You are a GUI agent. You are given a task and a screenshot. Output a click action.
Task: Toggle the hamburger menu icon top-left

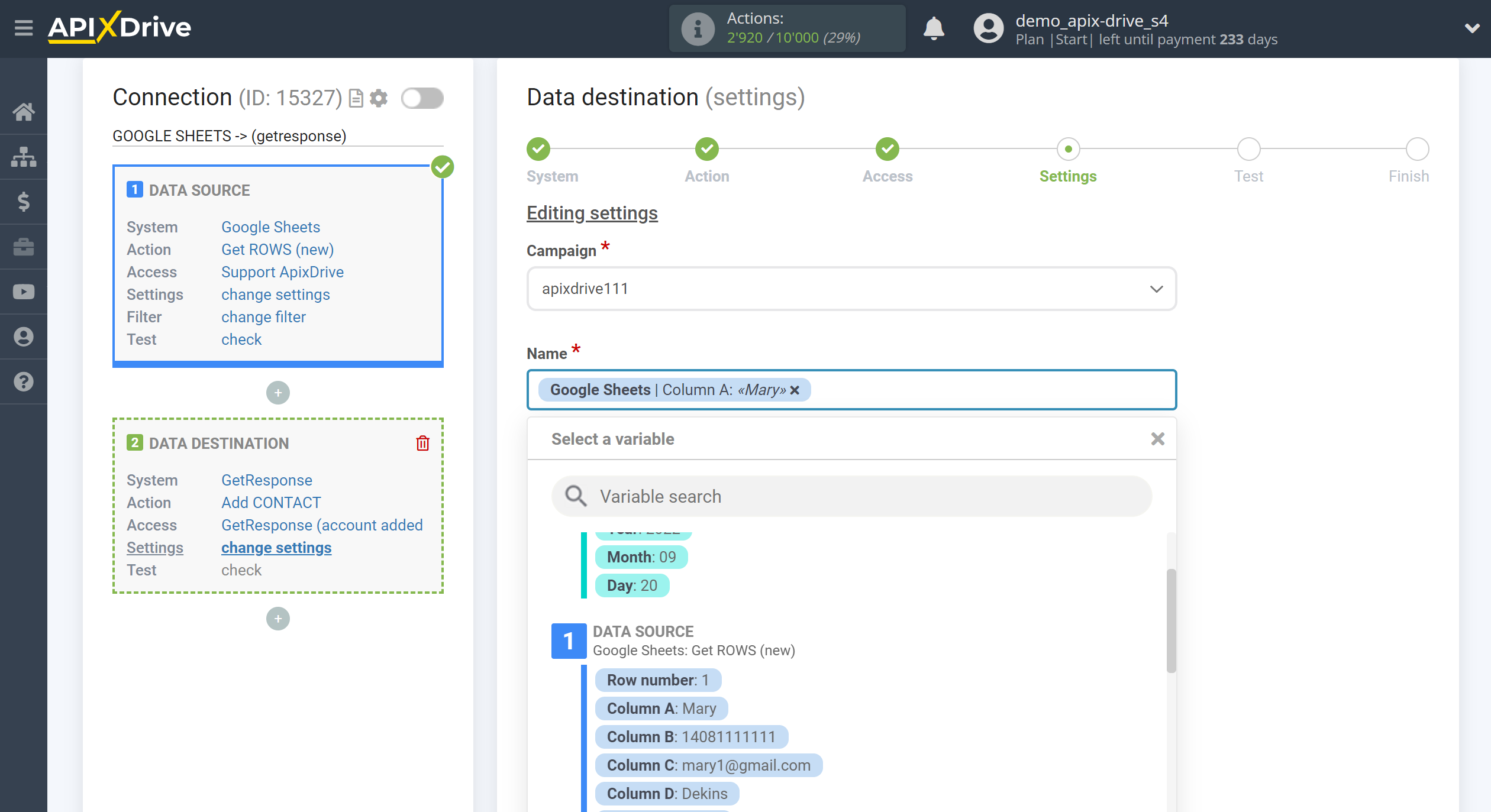click(22, 28)
